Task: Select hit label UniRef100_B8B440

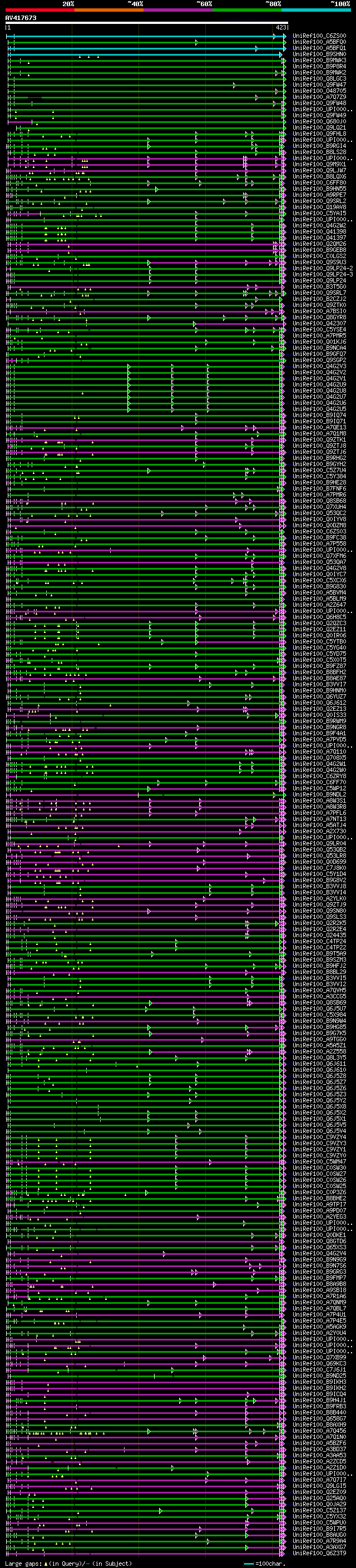Action: [x=319, y=1413]
